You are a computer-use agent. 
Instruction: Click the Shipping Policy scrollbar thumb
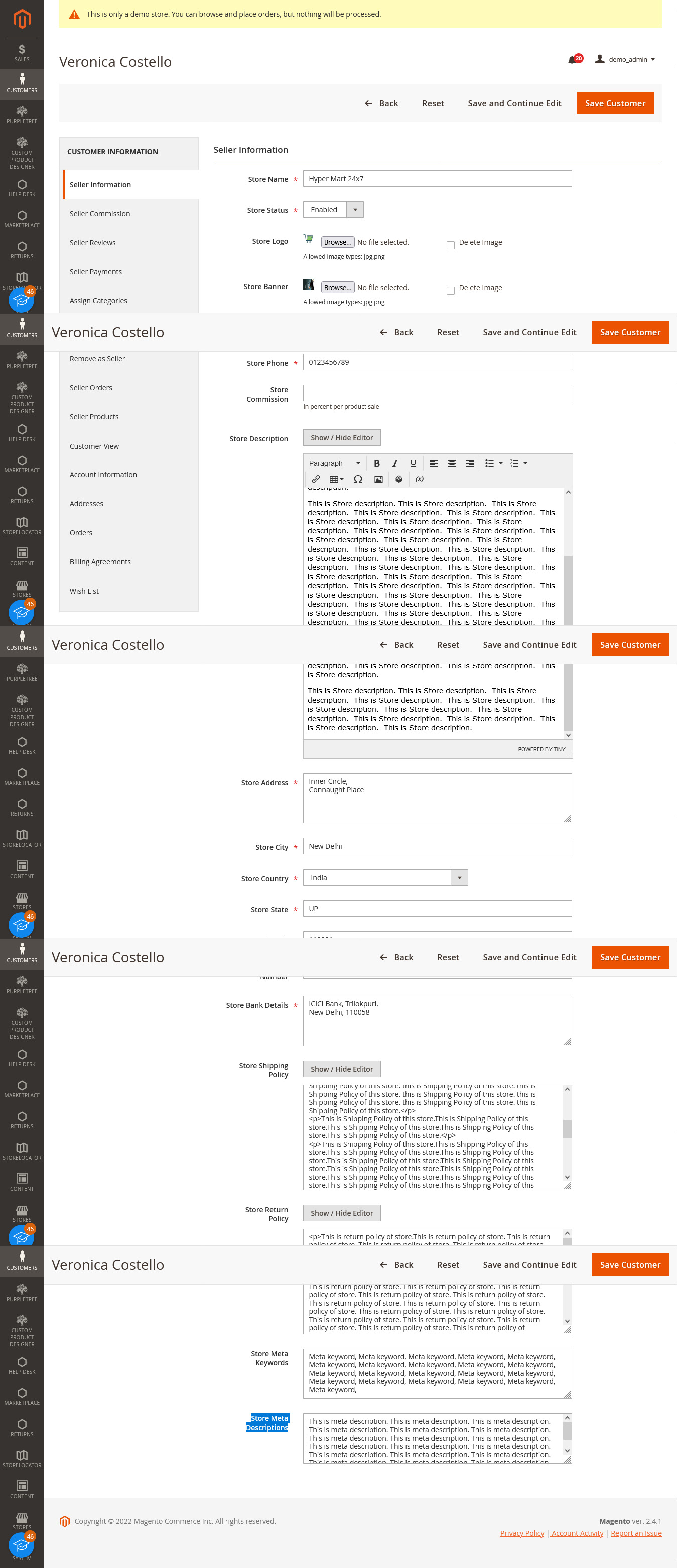[x=568, y=1128]
